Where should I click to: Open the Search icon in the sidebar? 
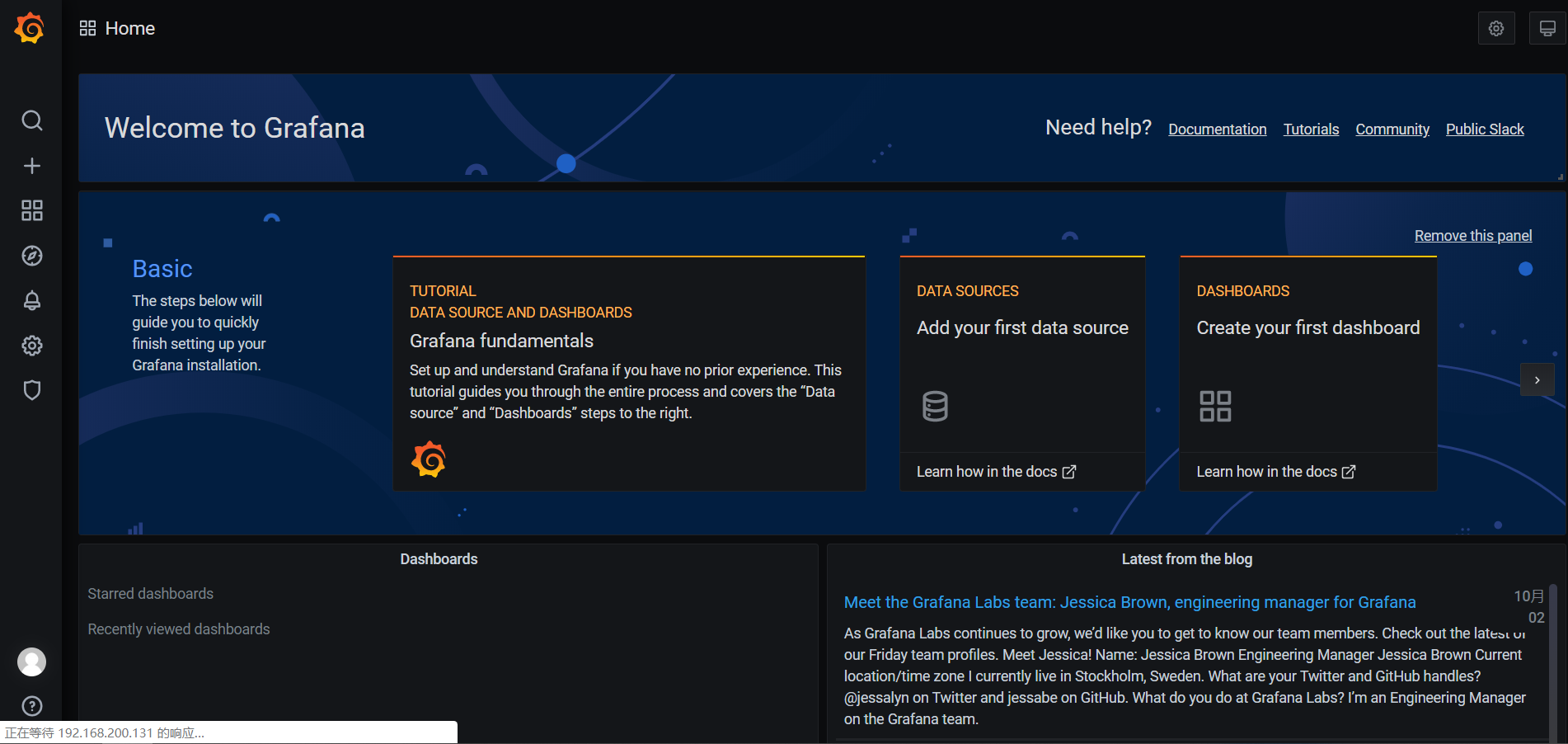point(32,121)
